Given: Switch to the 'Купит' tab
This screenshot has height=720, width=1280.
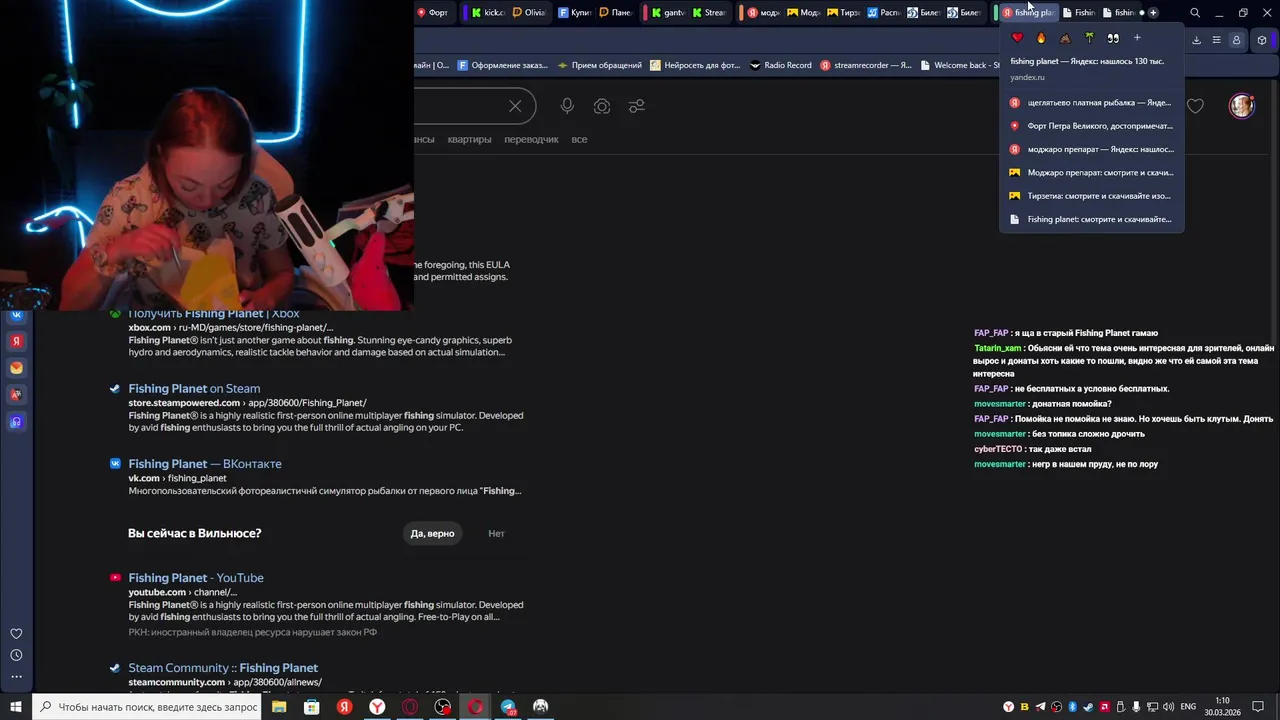Looking at the screenshot, I should (x=575, y=13).
